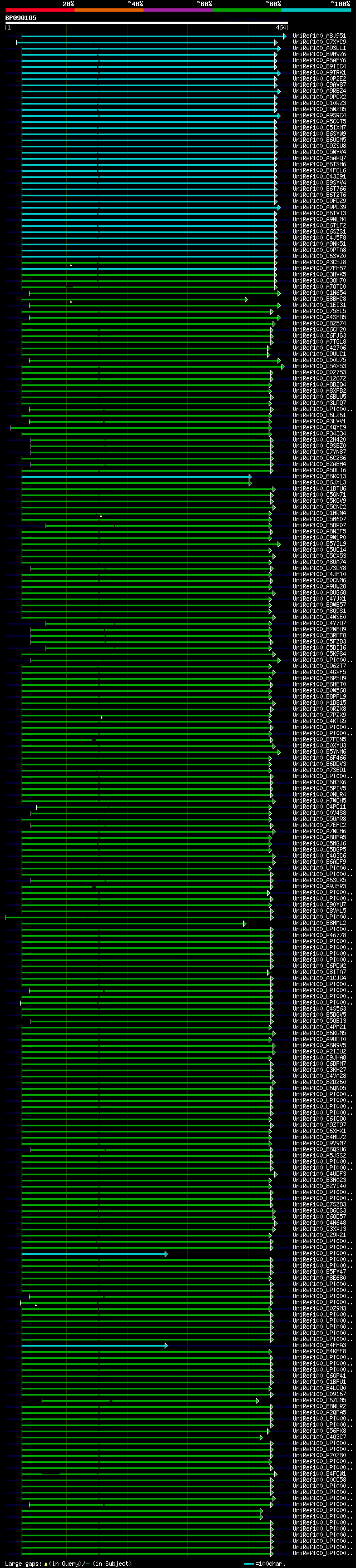Click label UniRef100_C1N654

[x=319, y=293]
